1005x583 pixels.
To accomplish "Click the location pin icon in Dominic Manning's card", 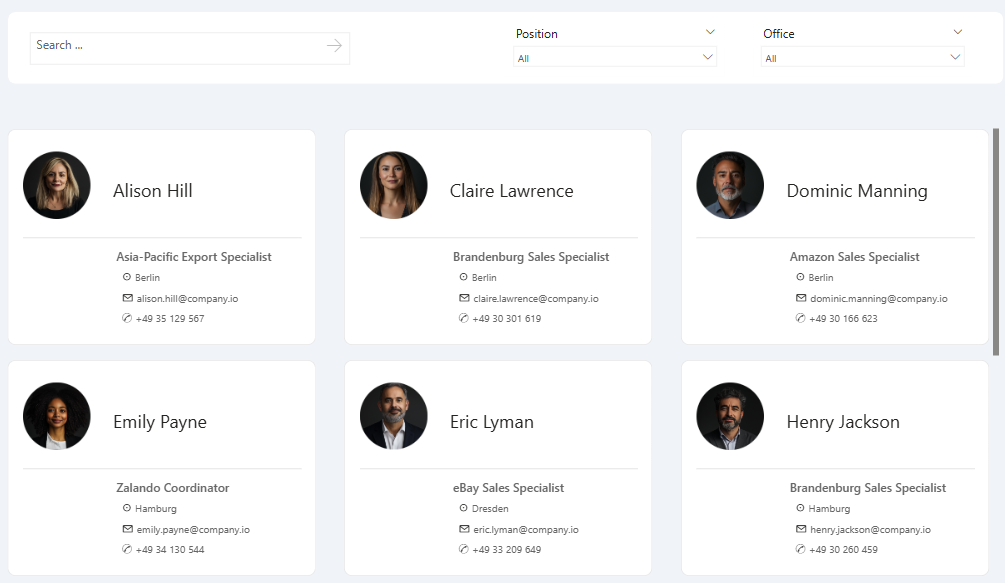I will point(800,277).
